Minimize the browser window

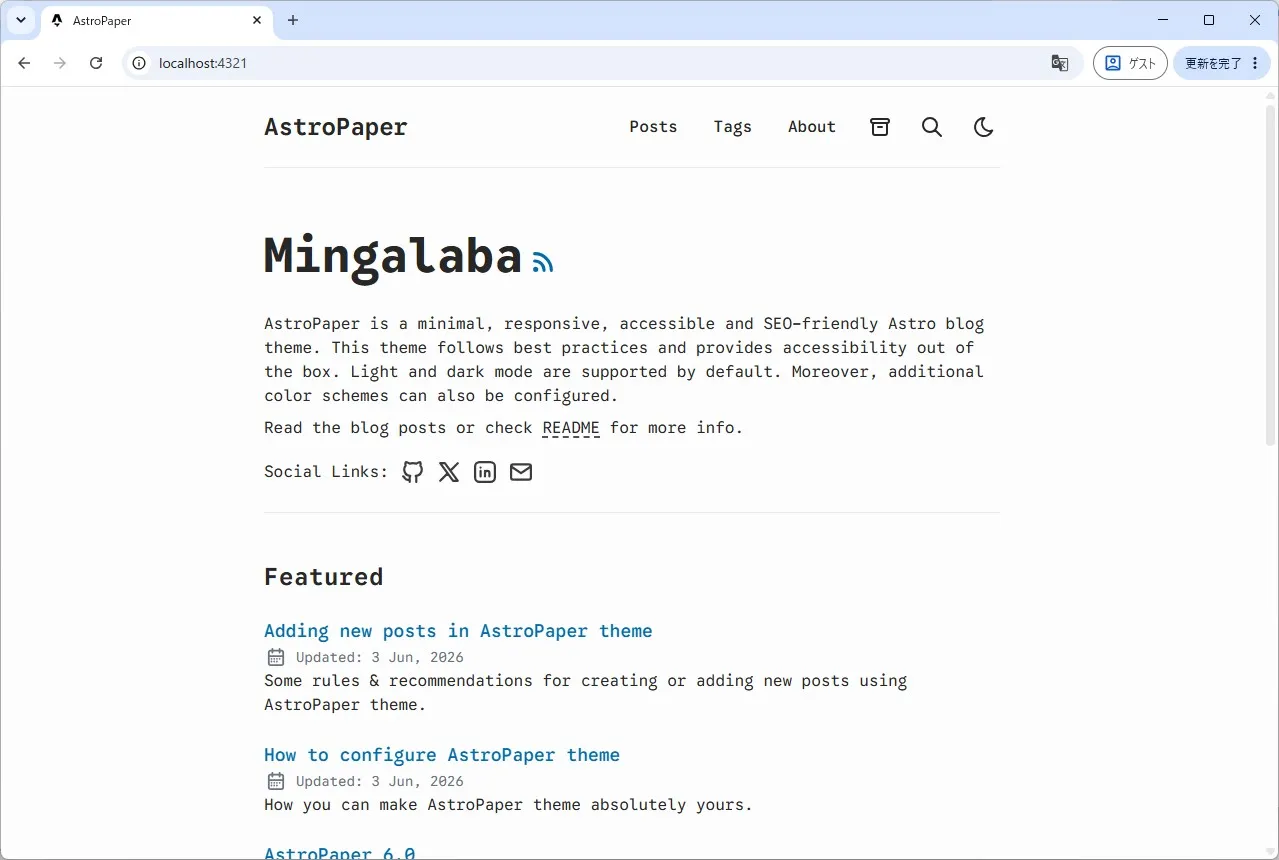[1163, 20]
